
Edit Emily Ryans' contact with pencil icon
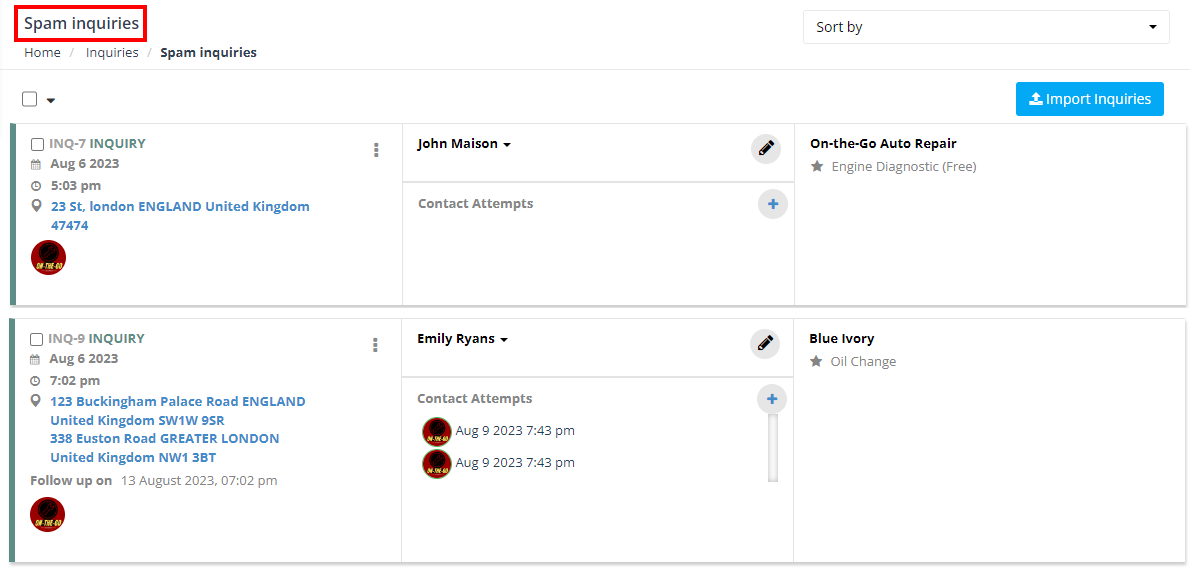(765, 344)
